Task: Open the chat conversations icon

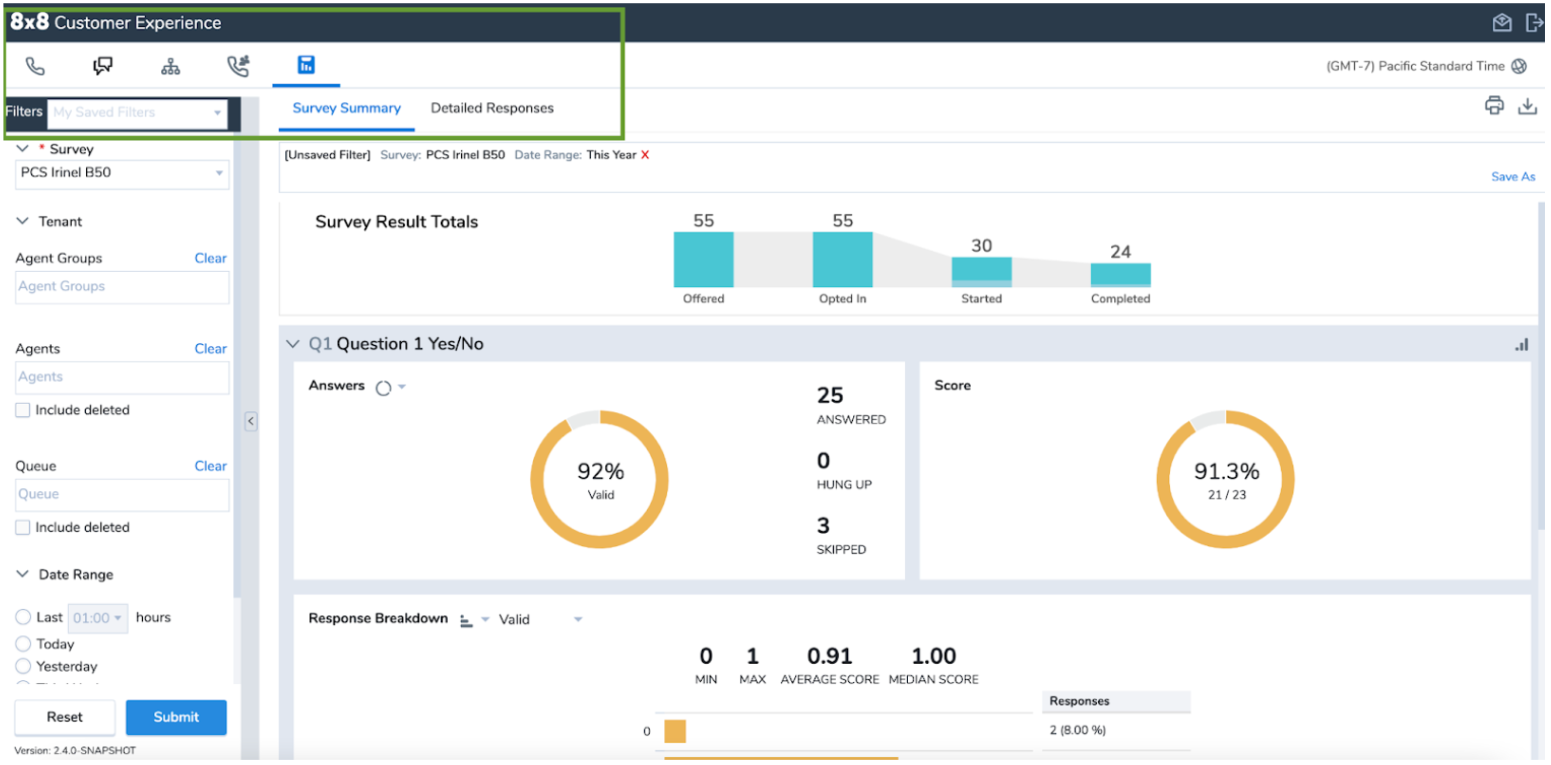Action: [103, 66]
